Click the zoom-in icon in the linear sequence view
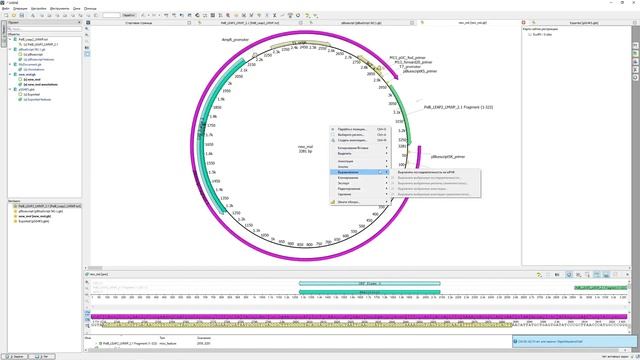640x360 pixels. pyautogui.click(x=87, y=282)
